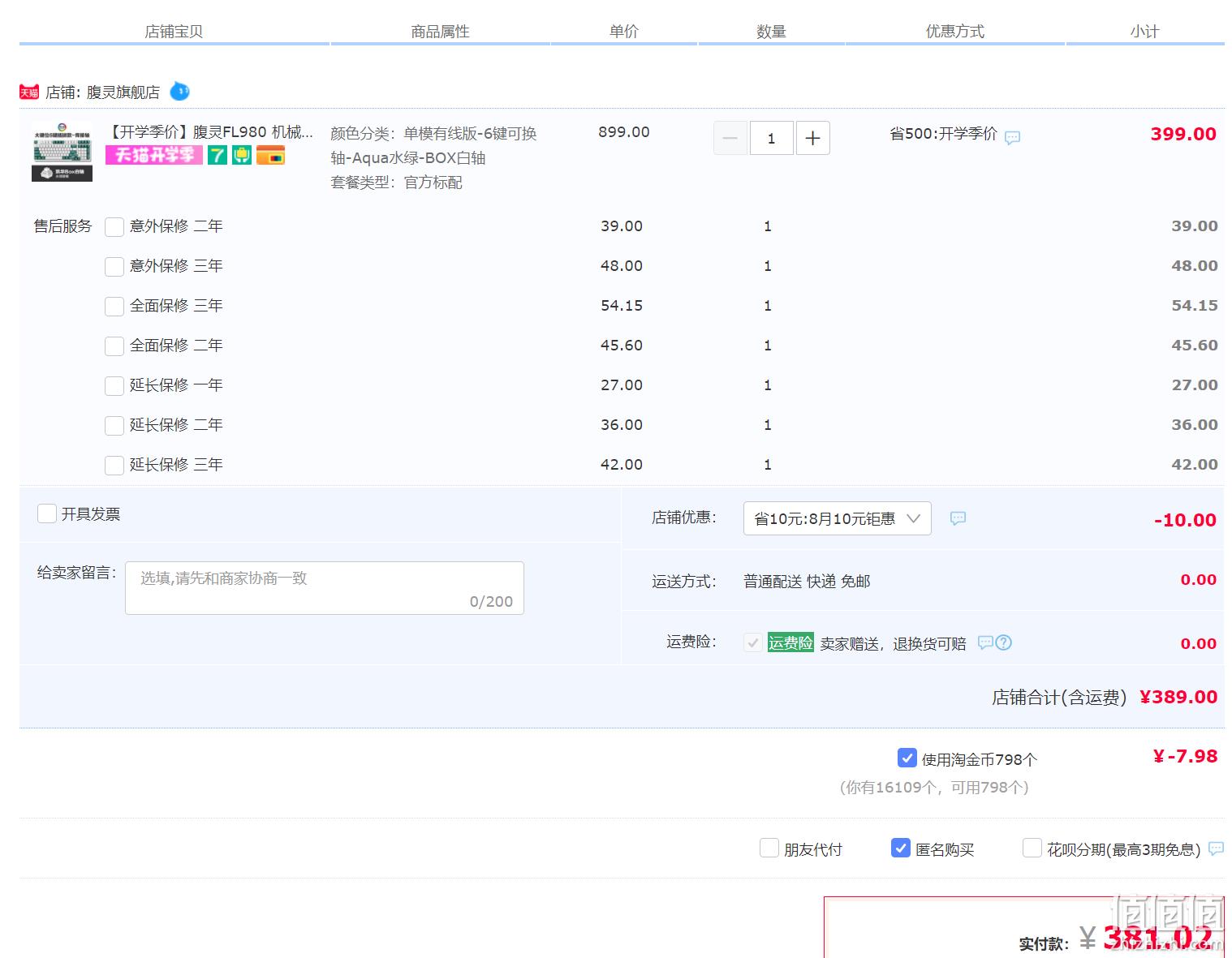
Task: Click the 店铺宝贝 column header
Action: [x=174, y=32]
